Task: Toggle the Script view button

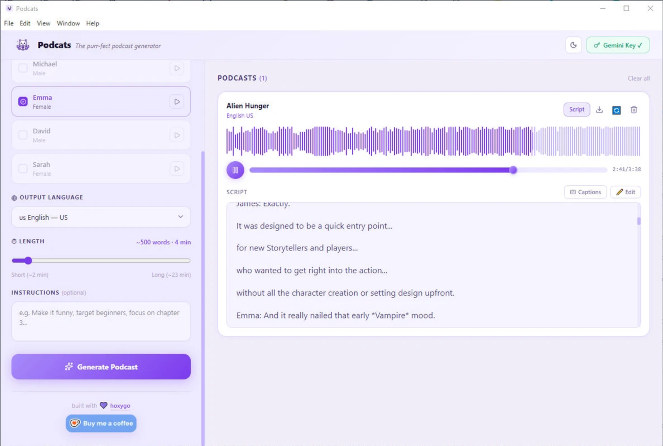Action: coord(576,110)
